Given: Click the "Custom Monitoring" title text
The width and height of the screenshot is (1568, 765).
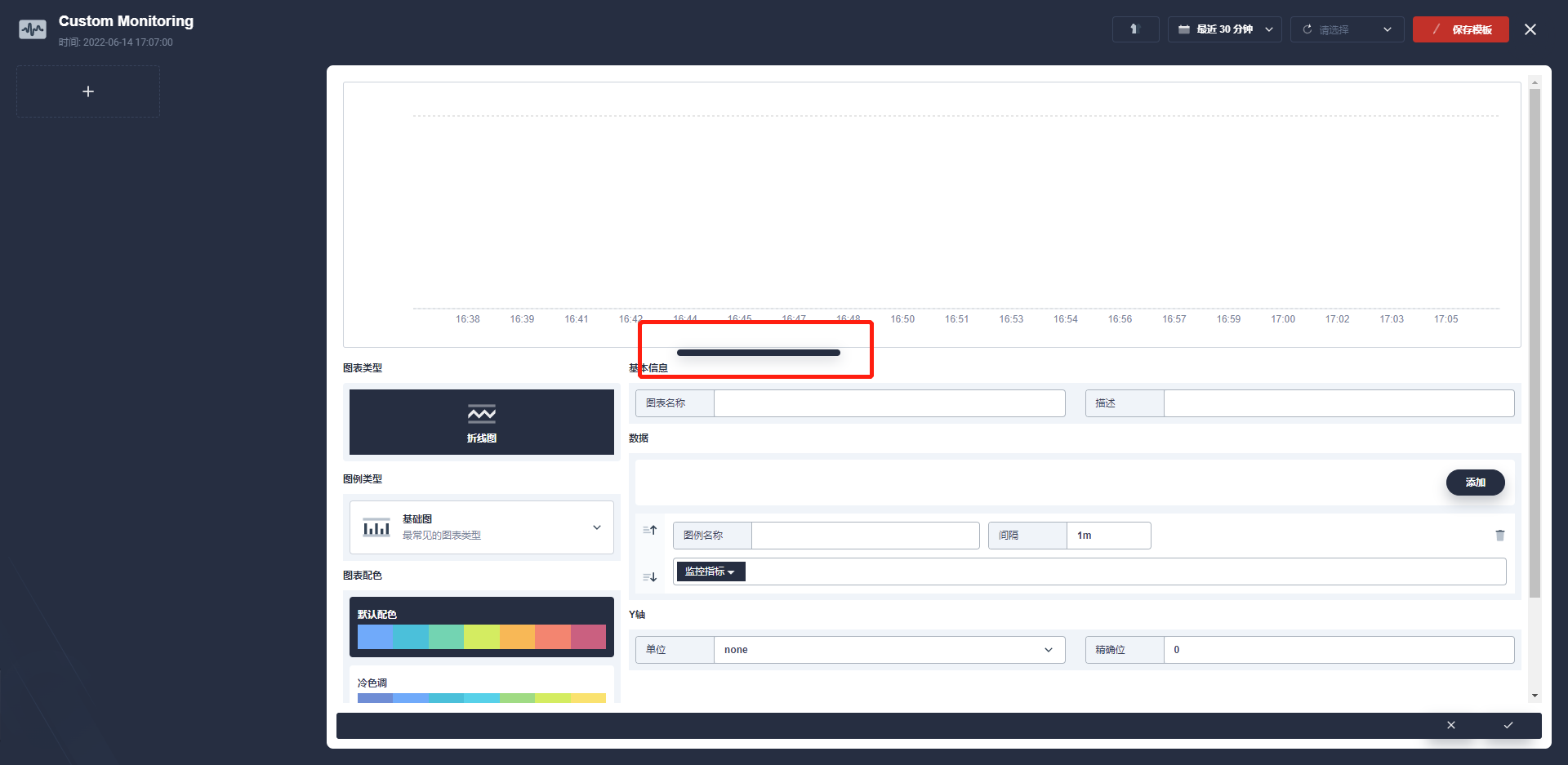Looking at the screenshot, I should (x=126, y=21).
